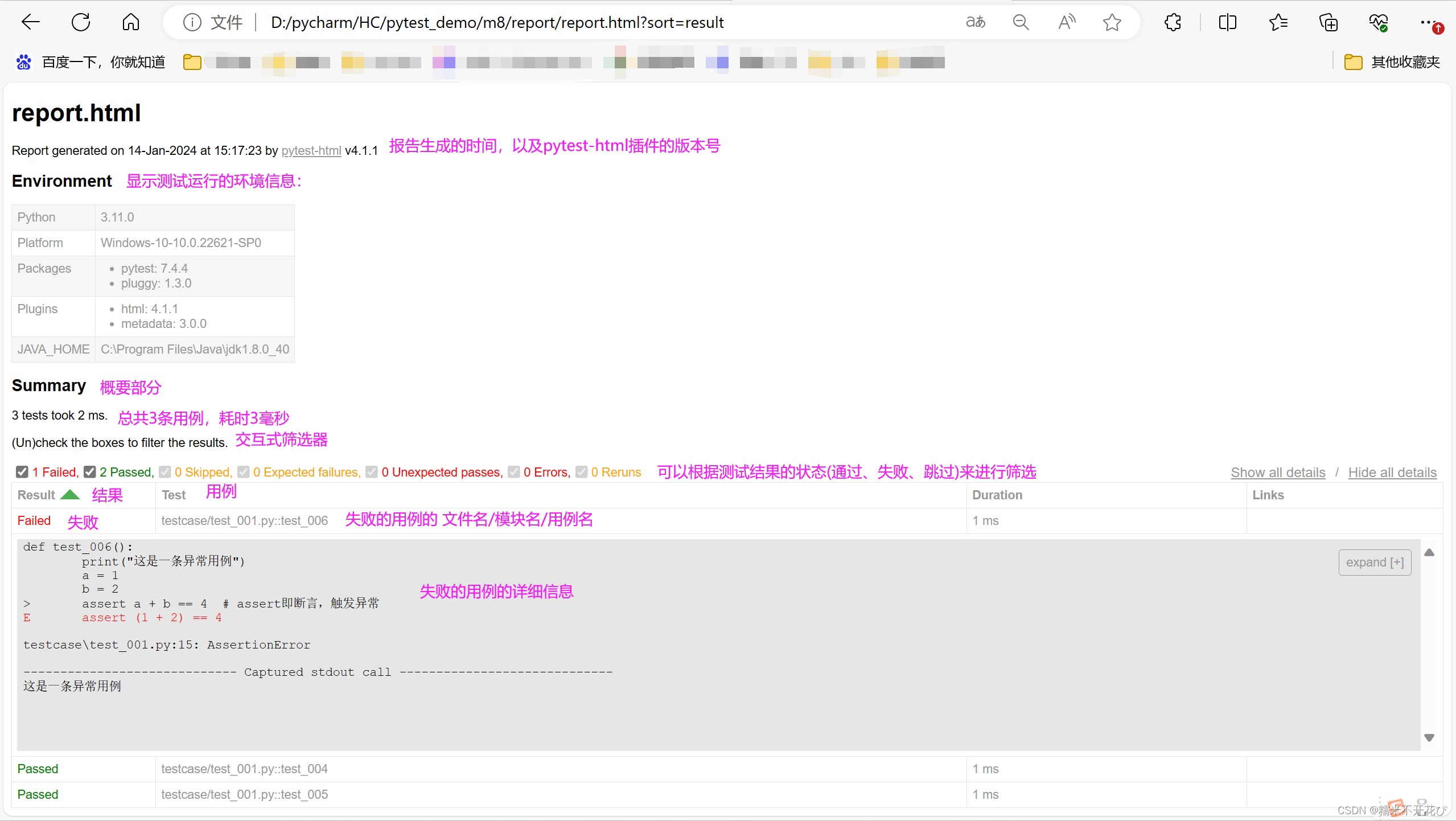Screen dimensions: 1456x821
Task: Click the home icon
Action: tap(130, 22)
